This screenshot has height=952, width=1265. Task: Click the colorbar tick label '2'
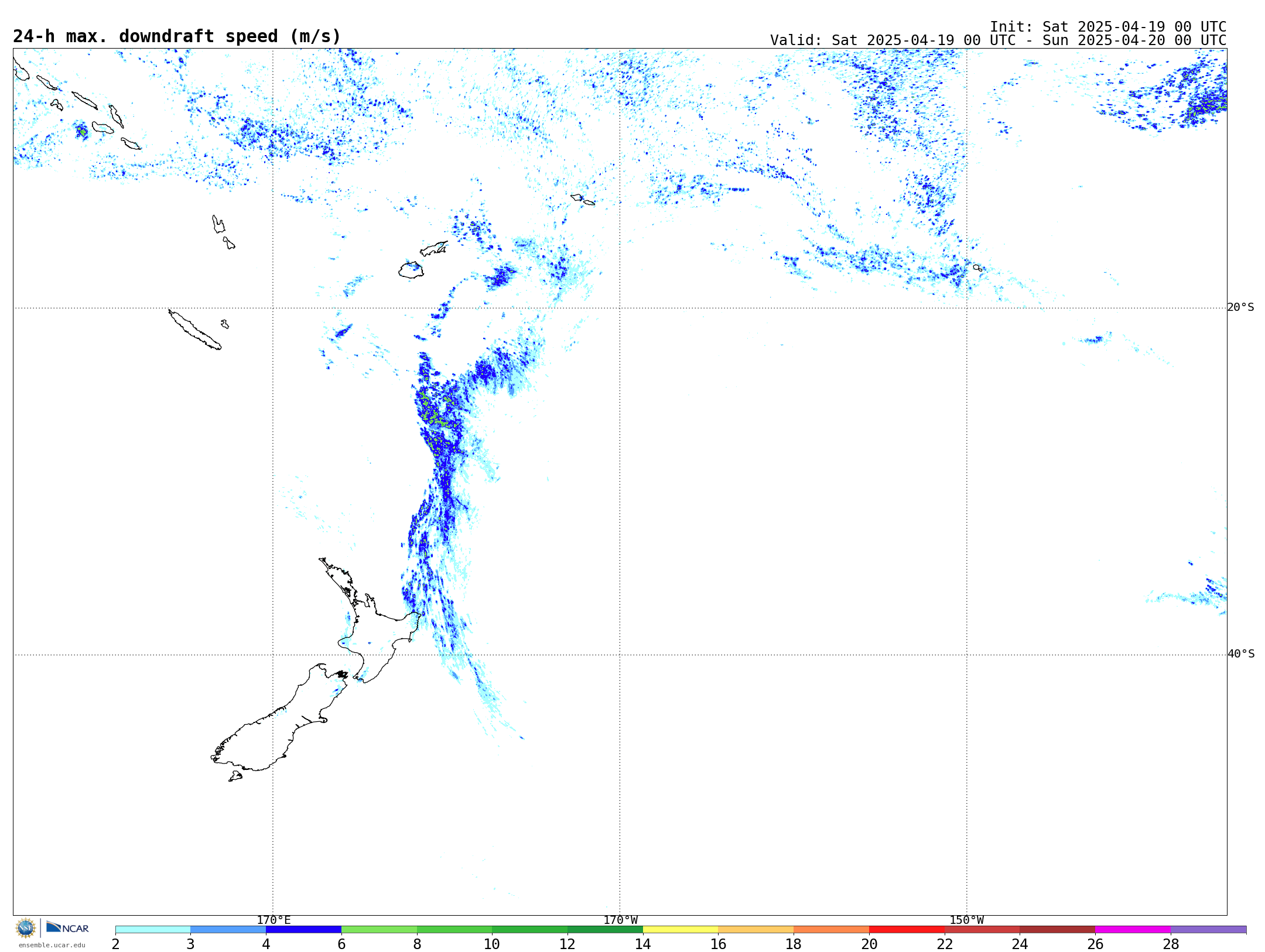pyautogui.click(x=115, y=944)
